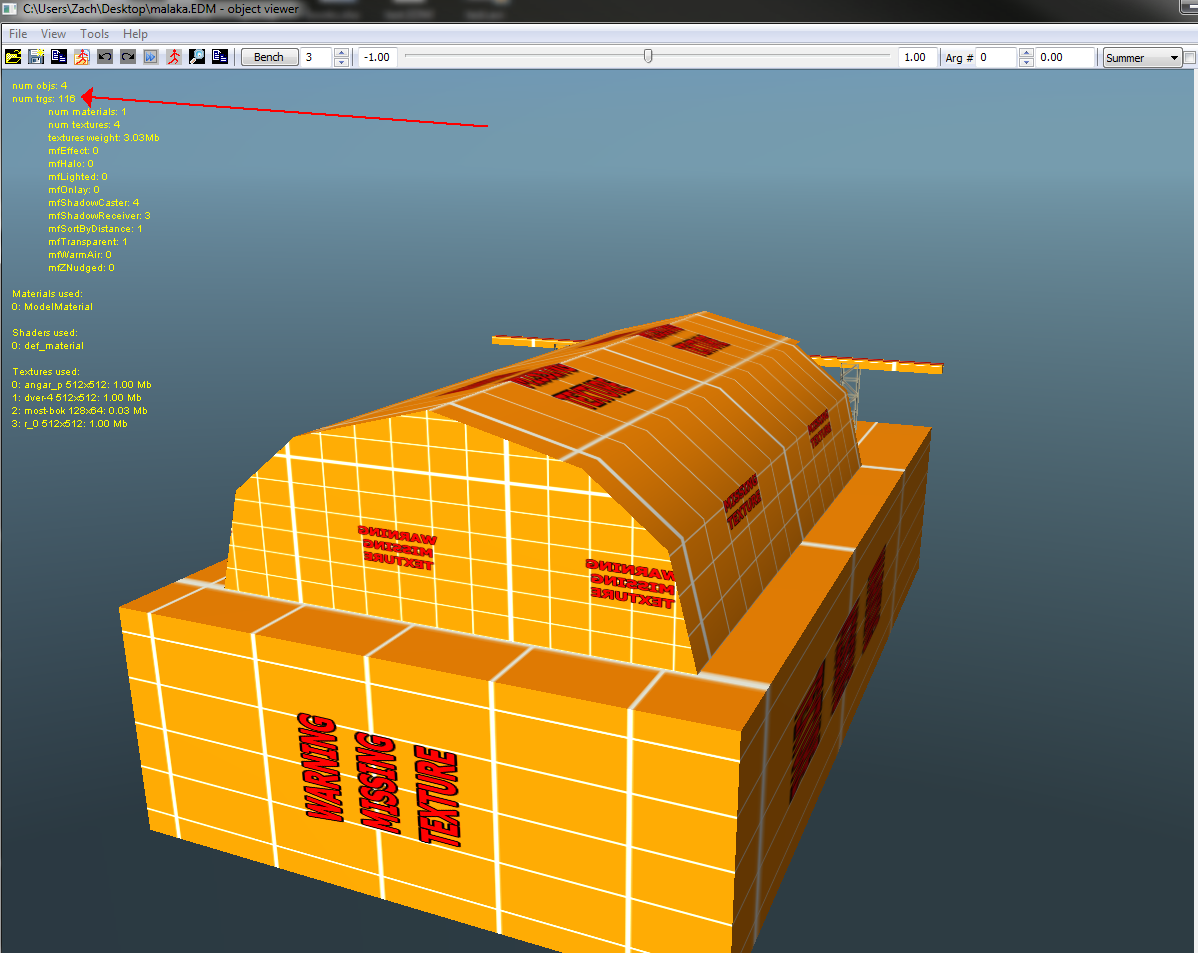Screen dimensions: 1198x953
Task: Open the Summer season dropdown
Action: point(1142,57)
